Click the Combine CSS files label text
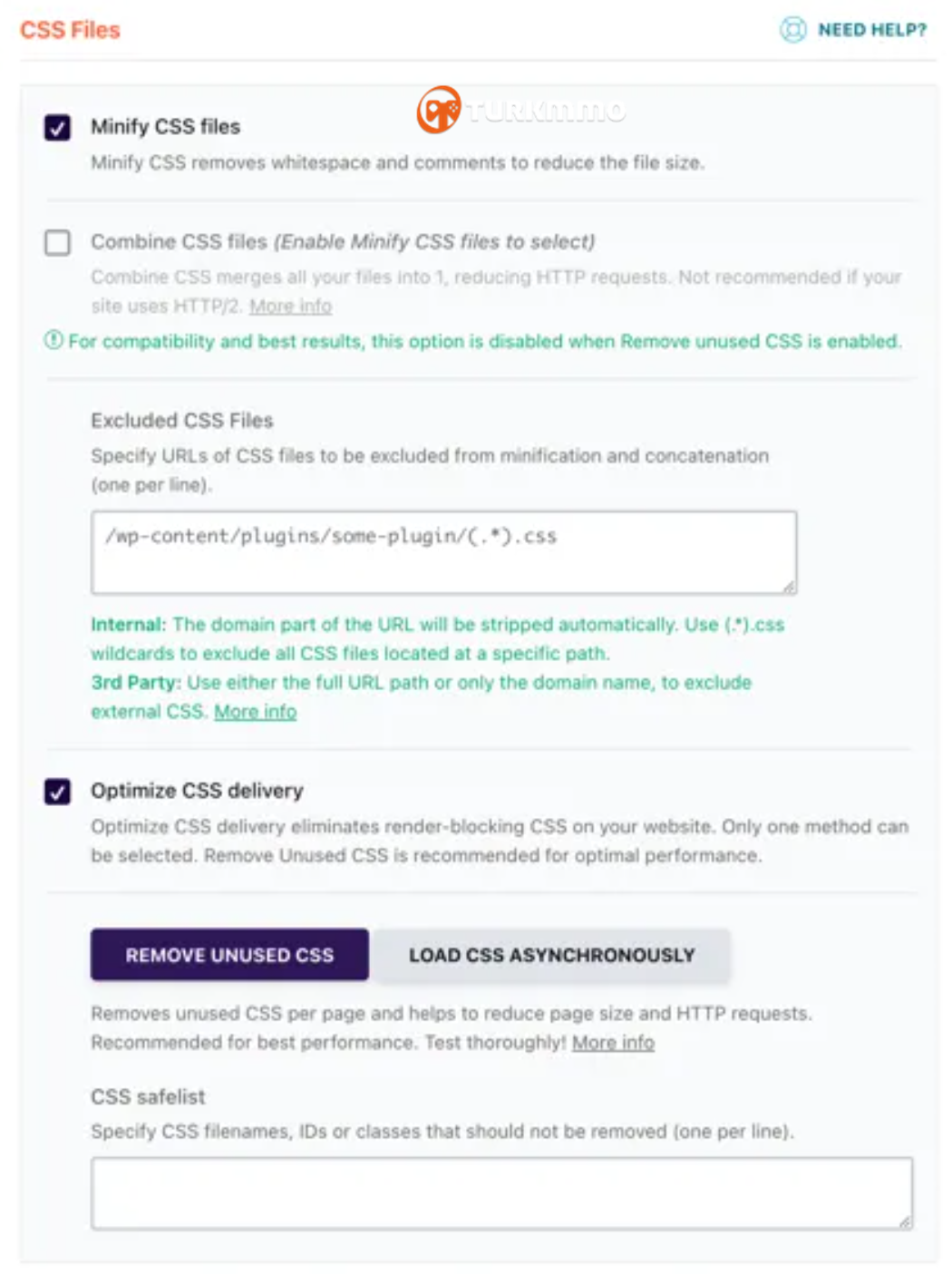Image resolution: width=952 pixels, height=1274 pixels. click(x=179, y=241)
